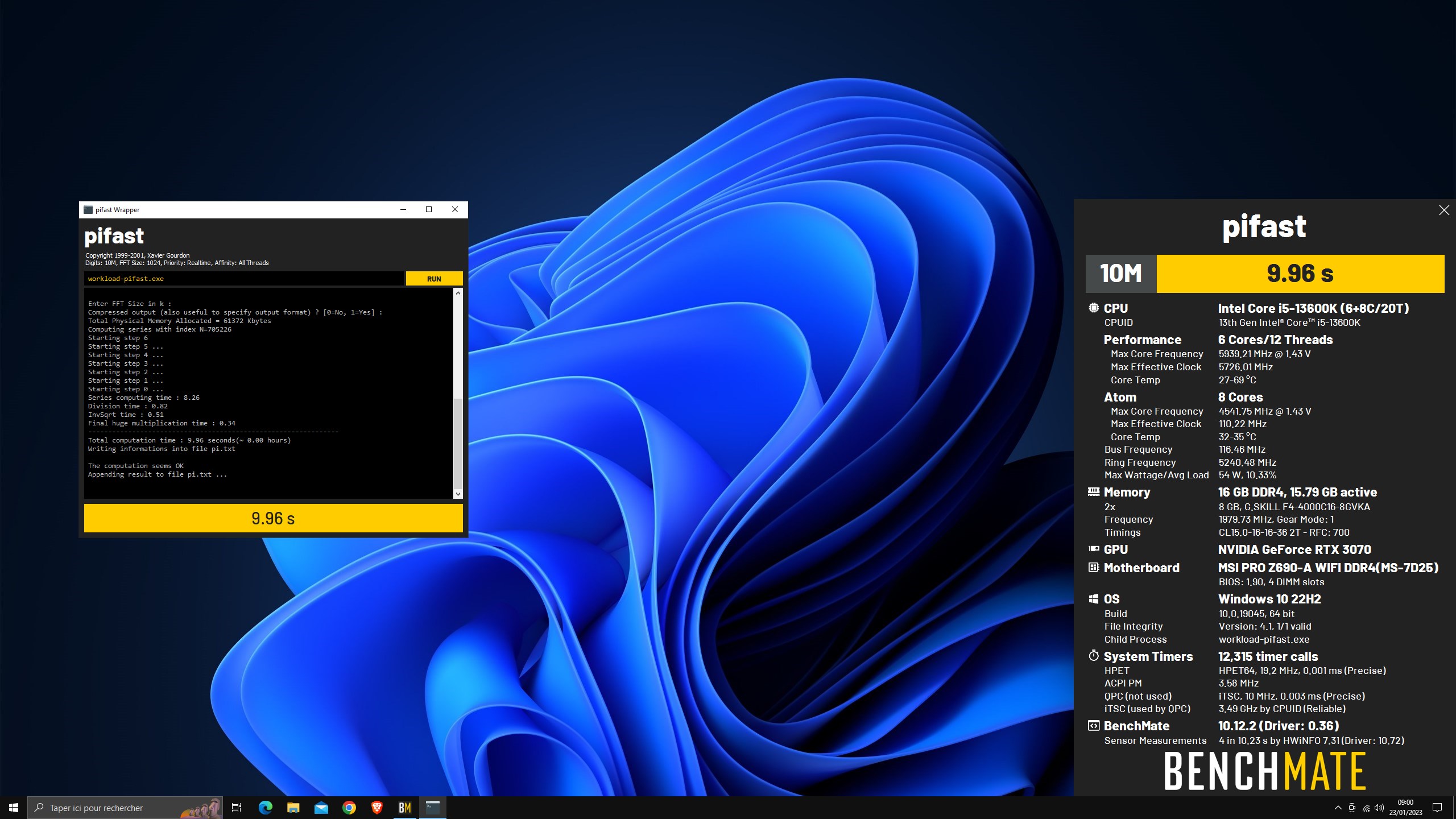Open the notification center icon

1437,808
